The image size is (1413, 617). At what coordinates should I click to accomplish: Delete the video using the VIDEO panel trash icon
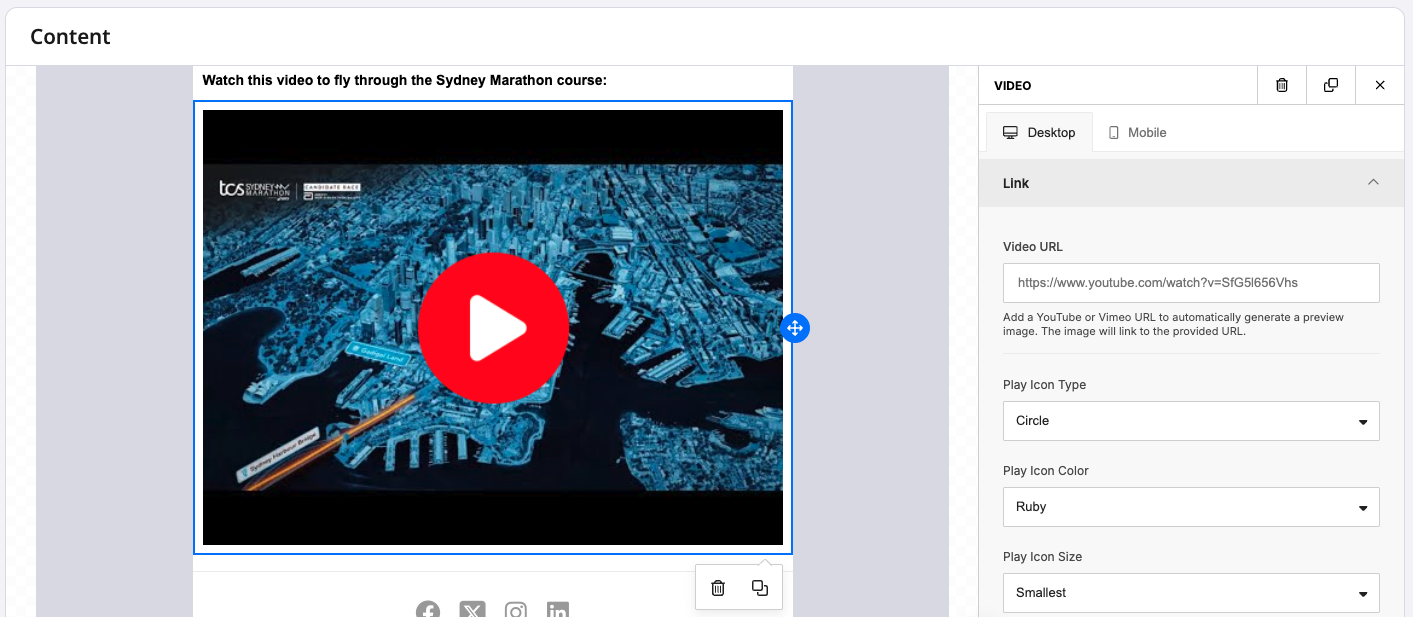1282,86
